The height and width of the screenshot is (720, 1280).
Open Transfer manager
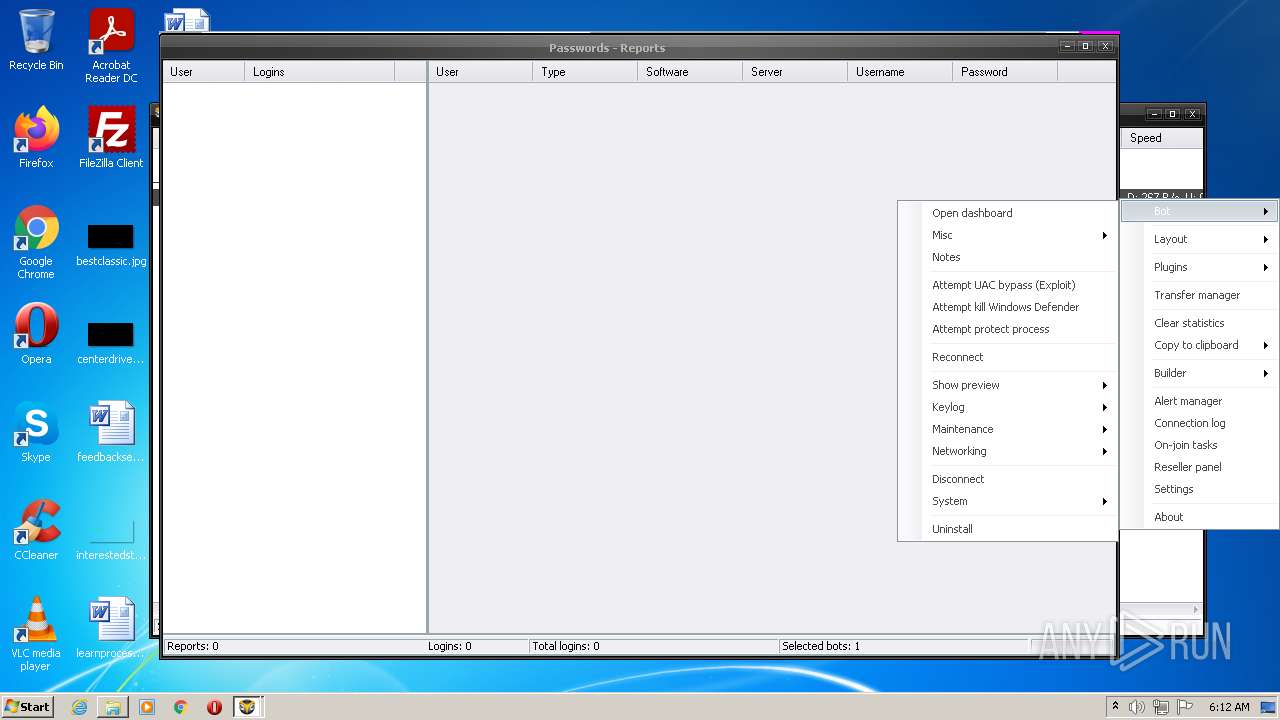tap(1199, 295)
